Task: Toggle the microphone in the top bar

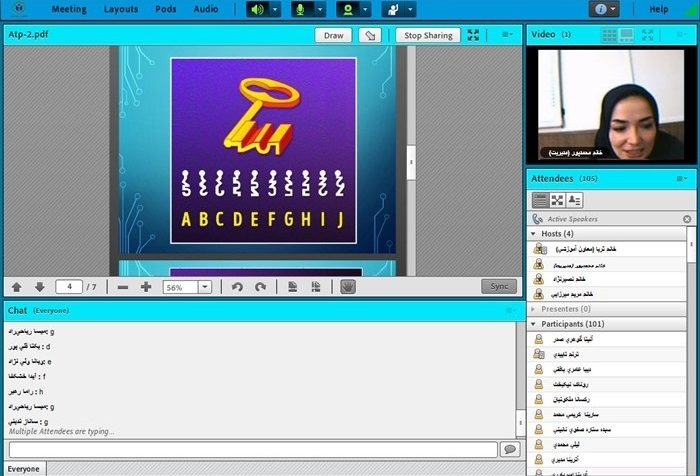Action: coord(301,9)
